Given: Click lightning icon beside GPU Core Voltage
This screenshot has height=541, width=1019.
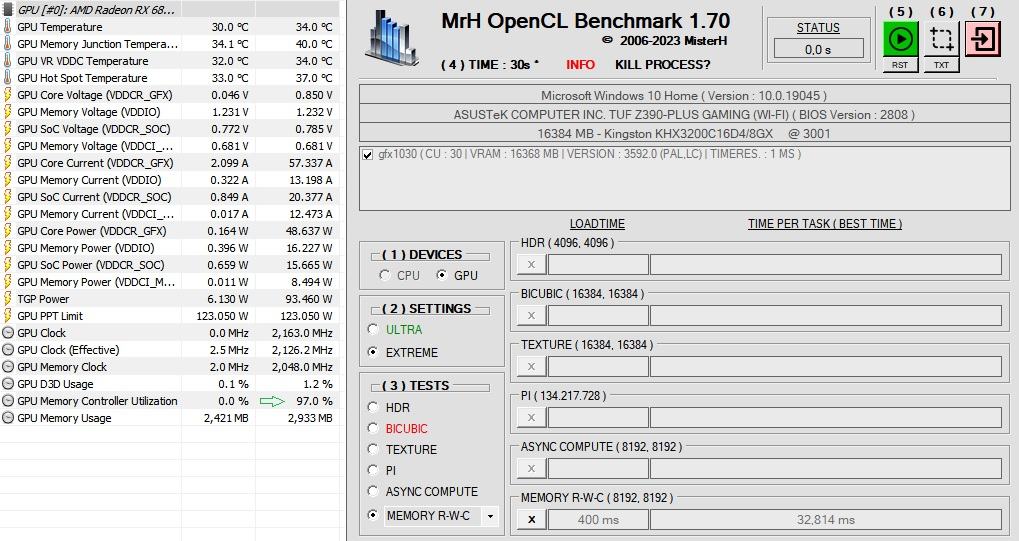Looking at the screenshot, I should (x=8, y=94).
